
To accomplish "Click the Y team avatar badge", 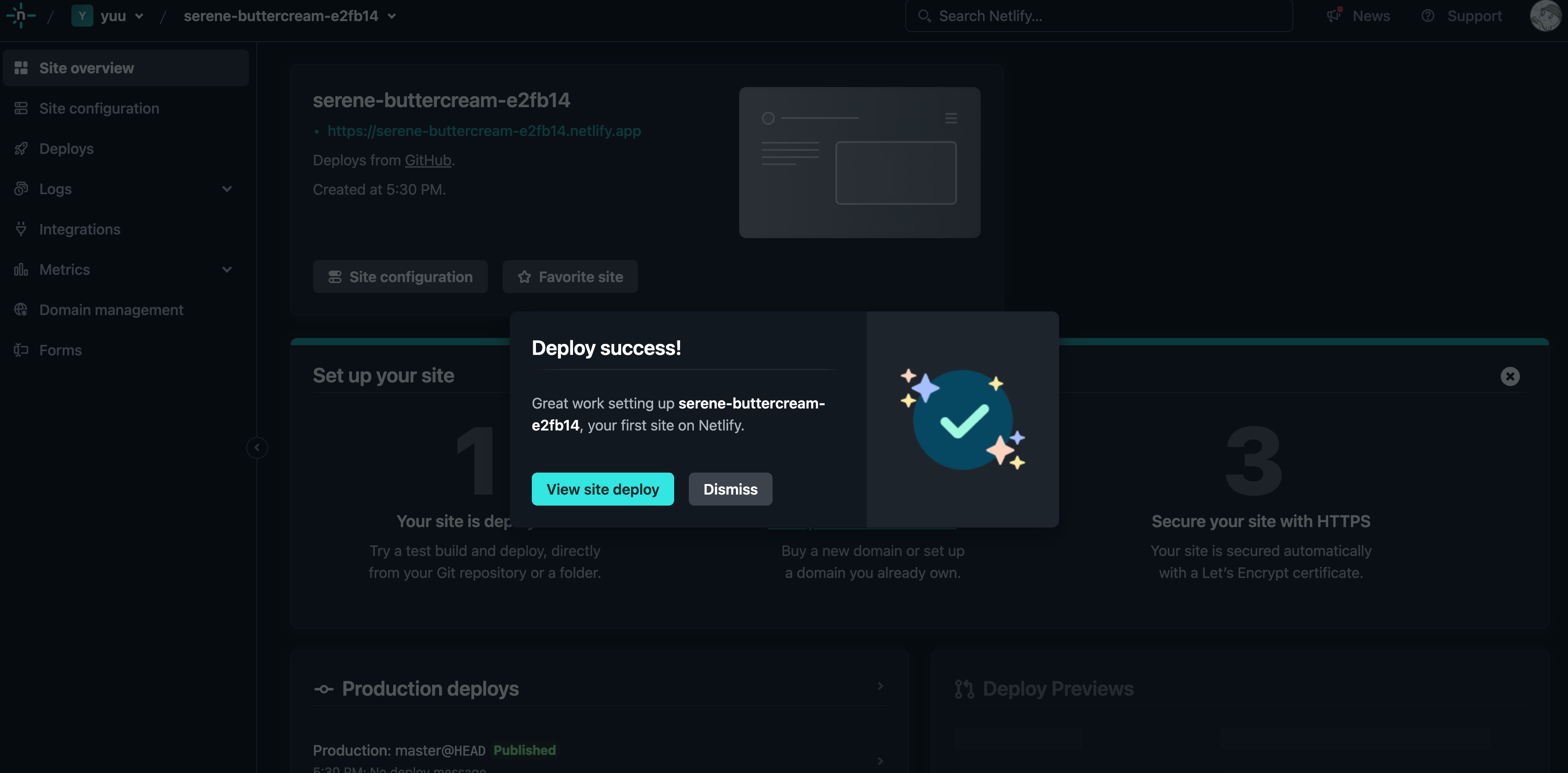I will click(81, 16).
